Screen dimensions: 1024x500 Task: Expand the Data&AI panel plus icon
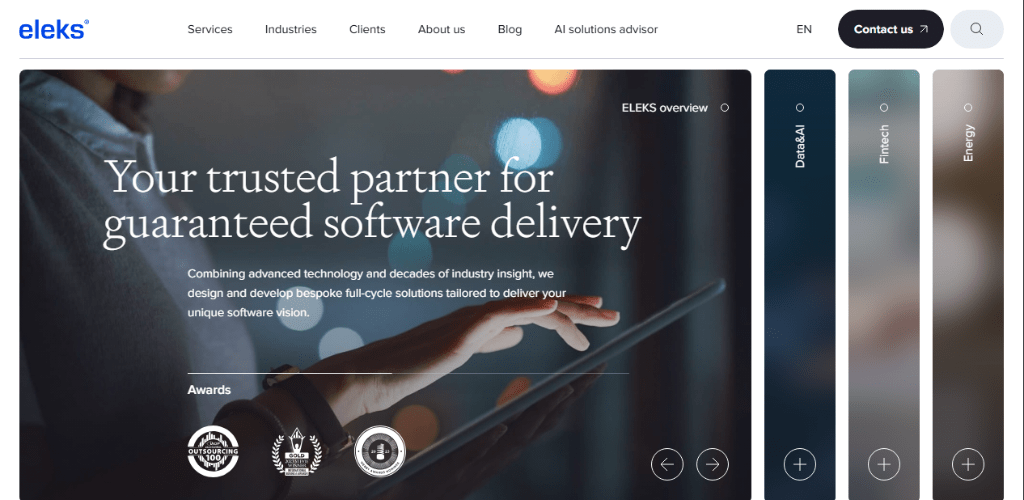[x=799, y=464]
